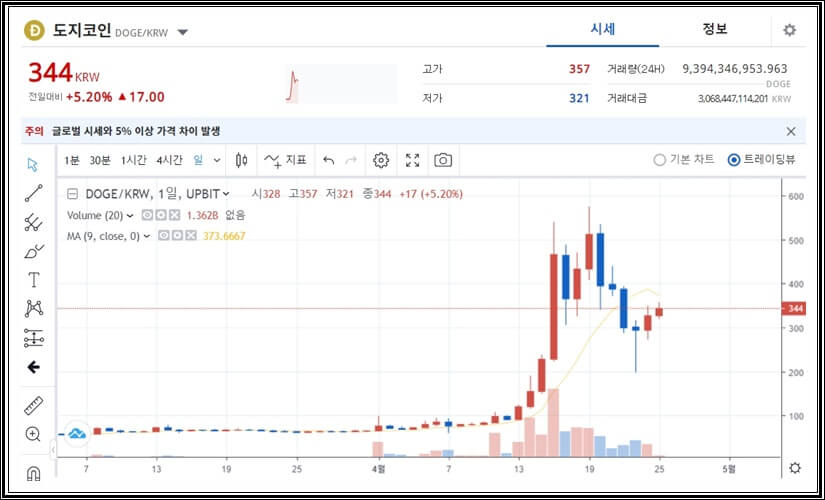Collapse the legend with minus box
Image resolution: width=825 pixels, height=500 pixels.
73,194
